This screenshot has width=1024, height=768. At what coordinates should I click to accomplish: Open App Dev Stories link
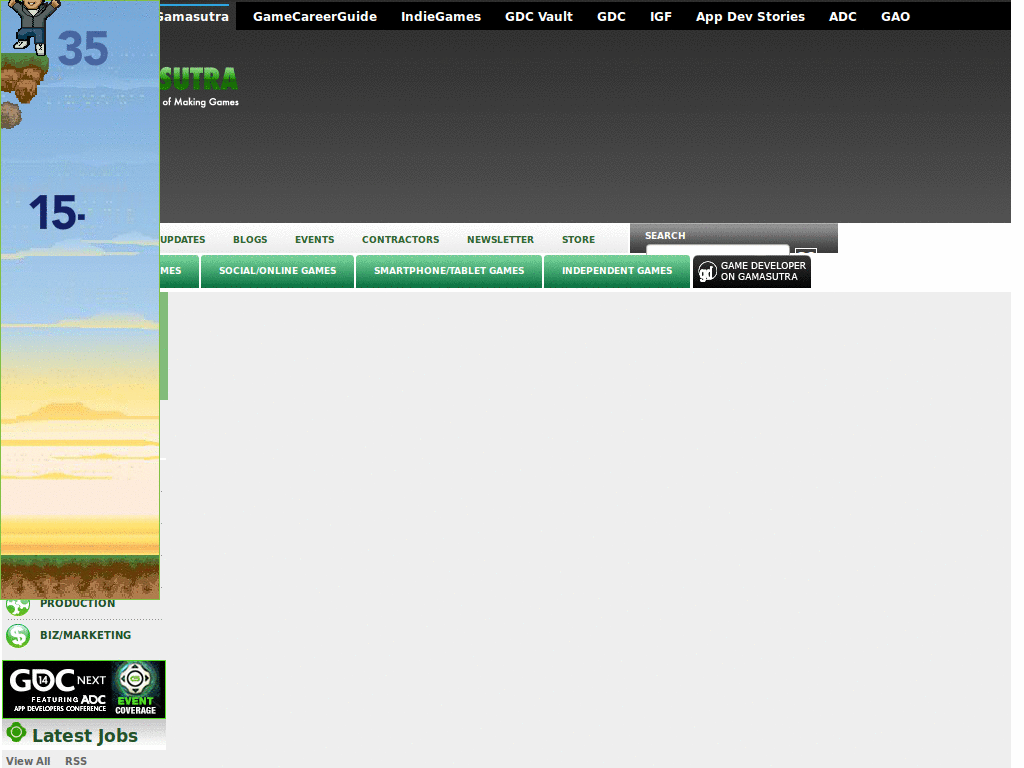point(750,16)
